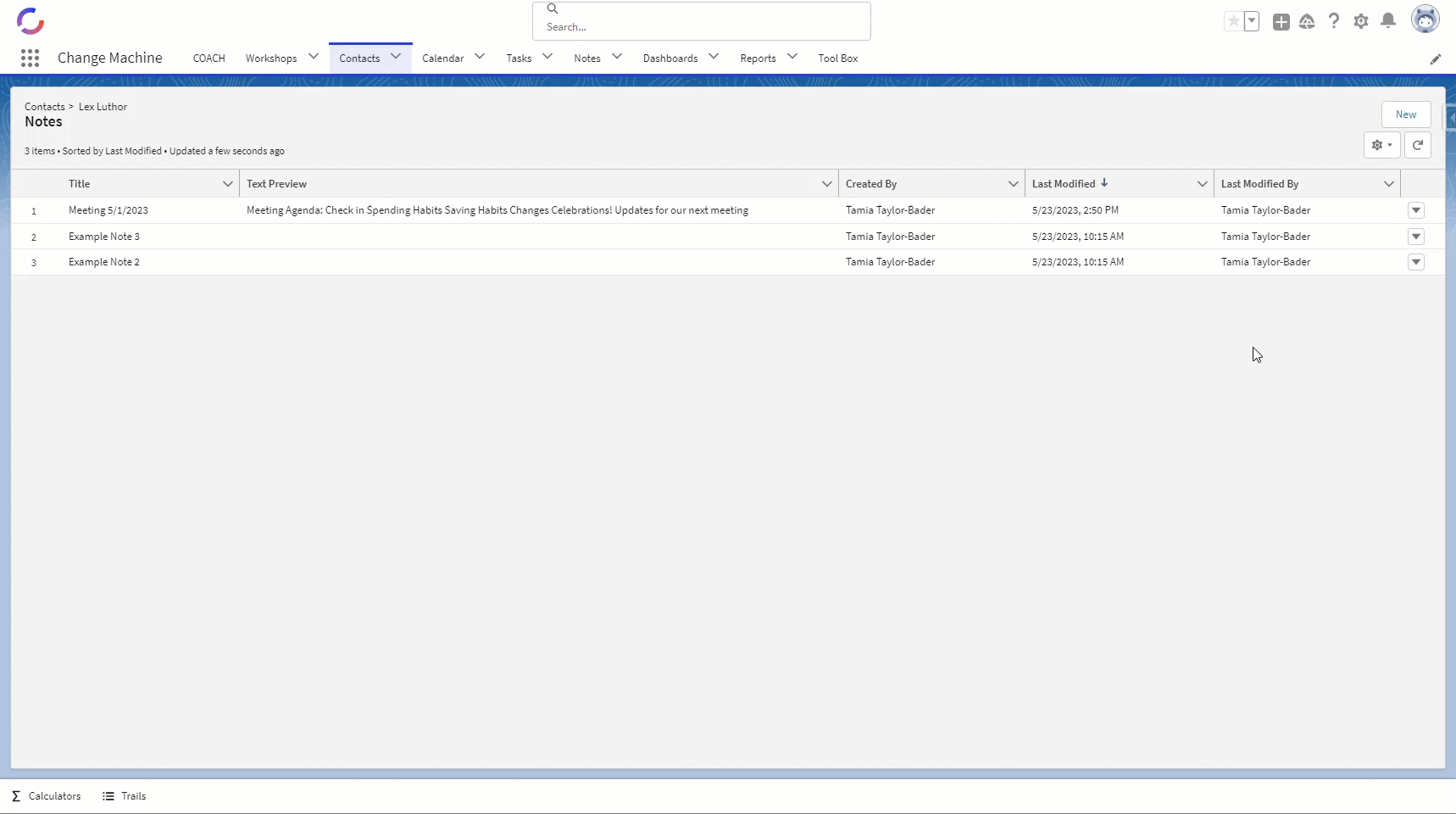Screen dimensions: 1456x814
Task: Open Created By column actions chevron
Action: (1014, 184)
